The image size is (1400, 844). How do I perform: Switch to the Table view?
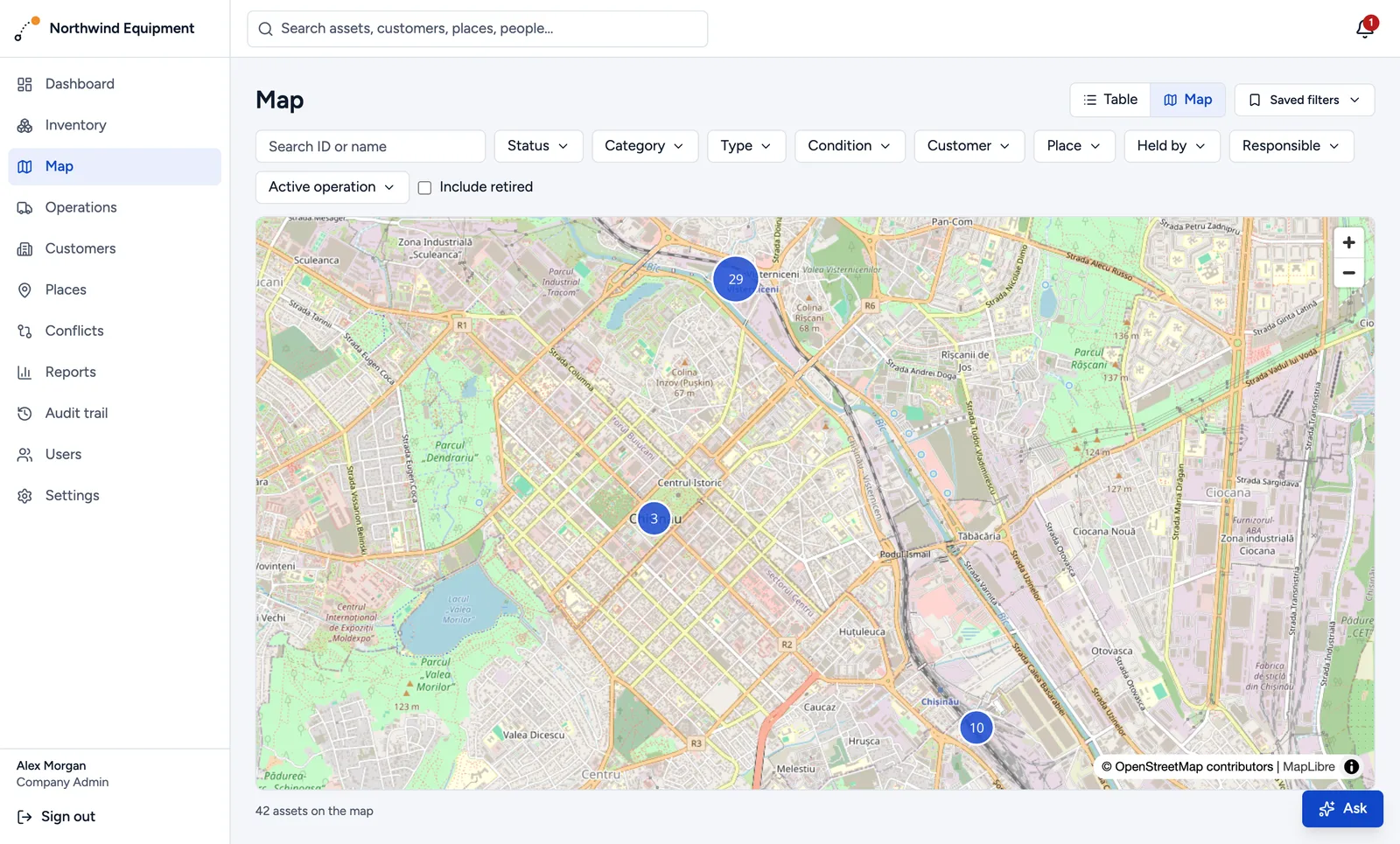1110,100
